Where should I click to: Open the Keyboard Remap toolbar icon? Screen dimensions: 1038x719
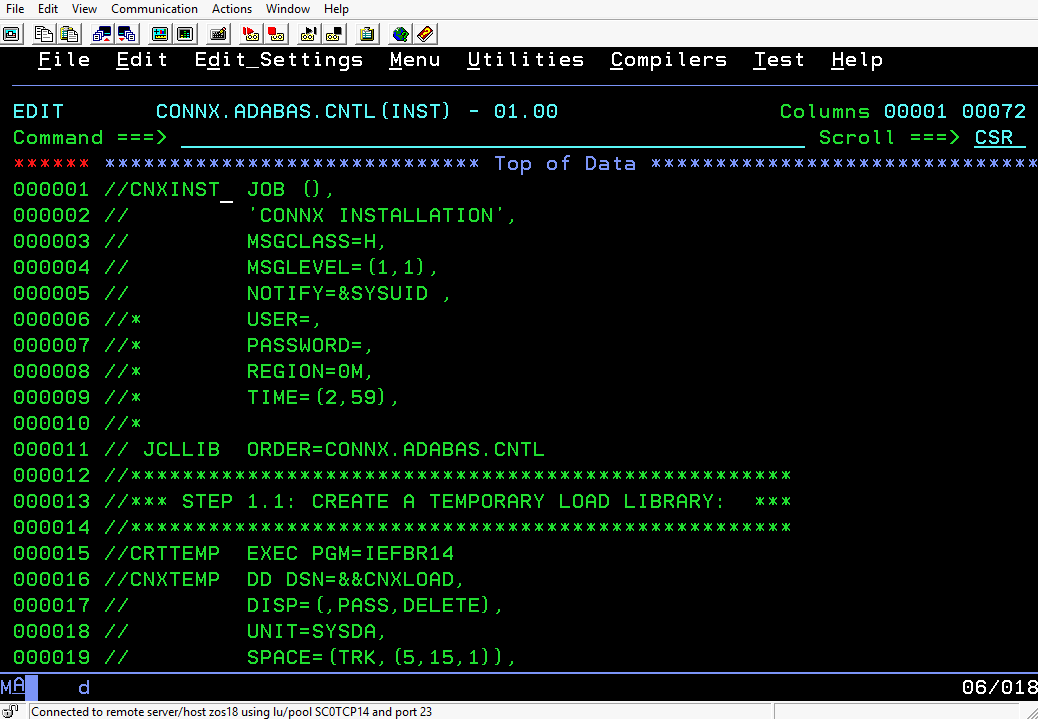pos(218,34)
